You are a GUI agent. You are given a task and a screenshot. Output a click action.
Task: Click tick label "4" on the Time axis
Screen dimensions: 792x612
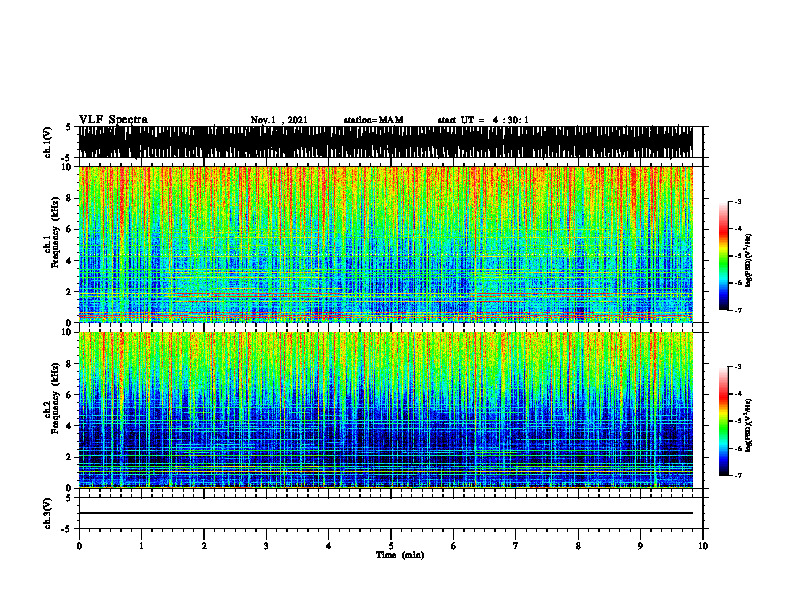coord(328,546)
